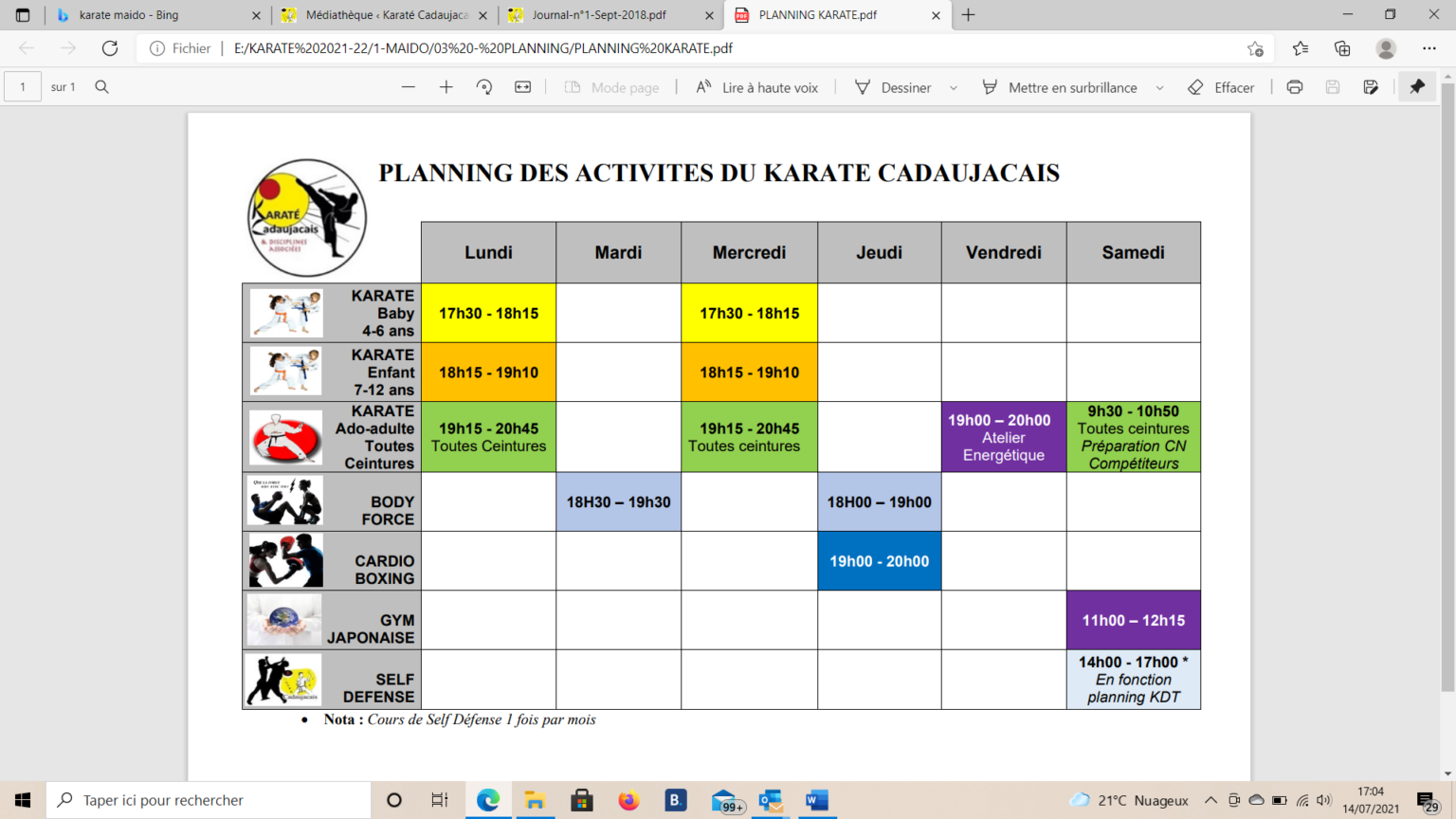Image resolution: width=1456 pixels, height=819 pixels.
Task: Pin the PDF toolbar
Action: click(1417, 87)
